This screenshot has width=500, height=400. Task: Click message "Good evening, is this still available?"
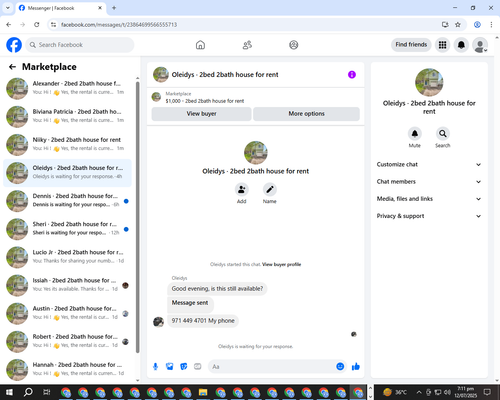217,289
